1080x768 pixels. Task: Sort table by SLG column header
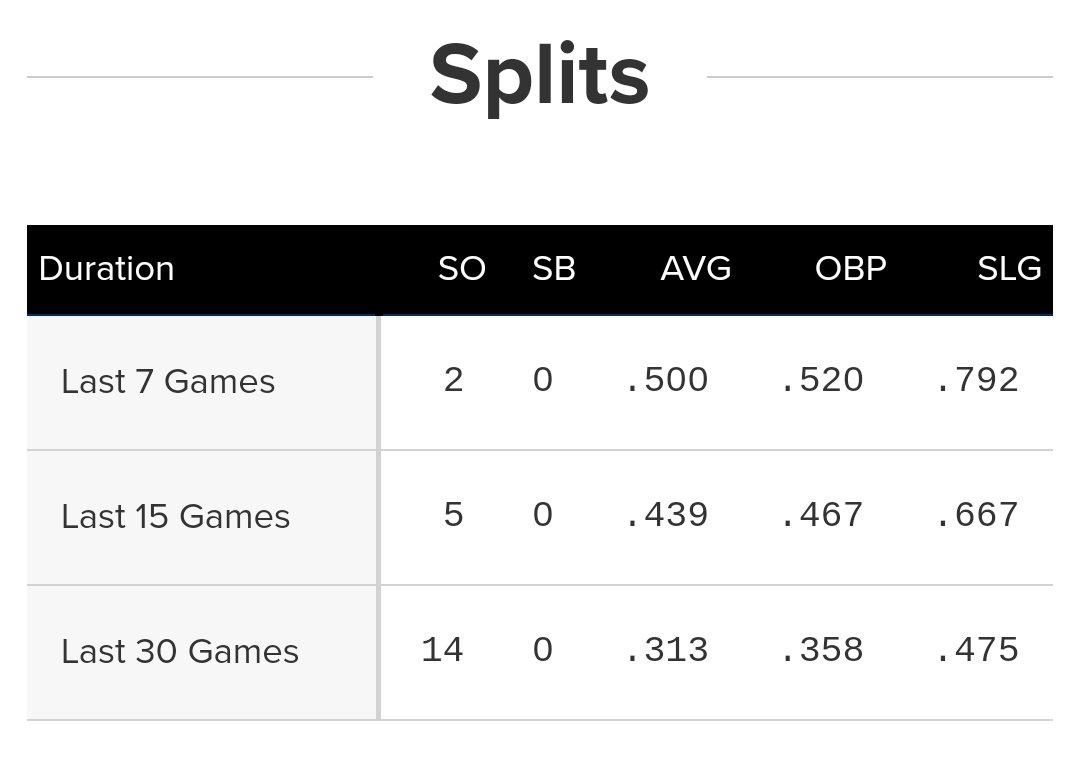tap(1009, 269)
